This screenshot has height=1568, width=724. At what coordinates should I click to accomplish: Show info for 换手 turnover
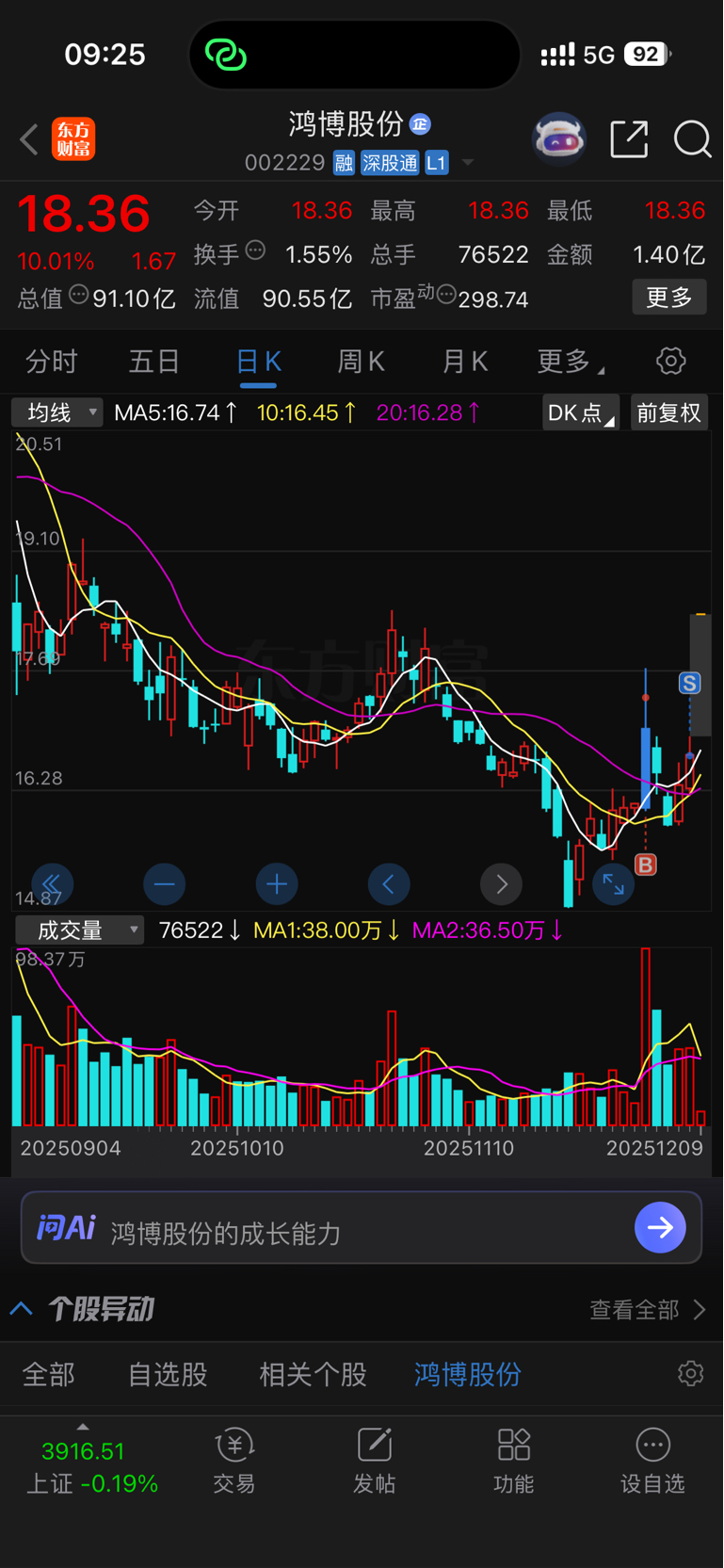click(x=255, y=251)
